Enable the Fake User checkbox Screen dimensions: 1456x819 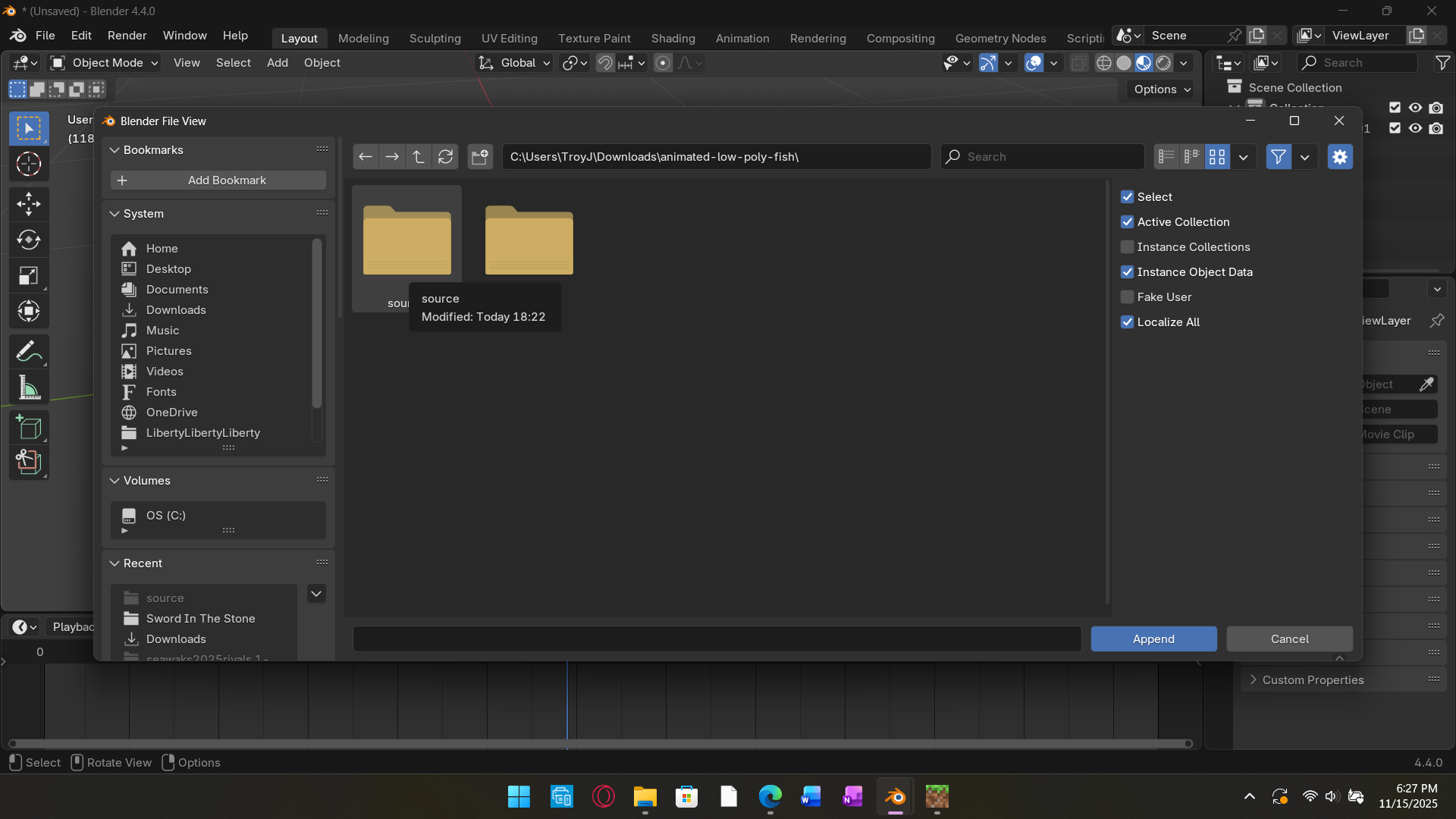pos(1128,297)
